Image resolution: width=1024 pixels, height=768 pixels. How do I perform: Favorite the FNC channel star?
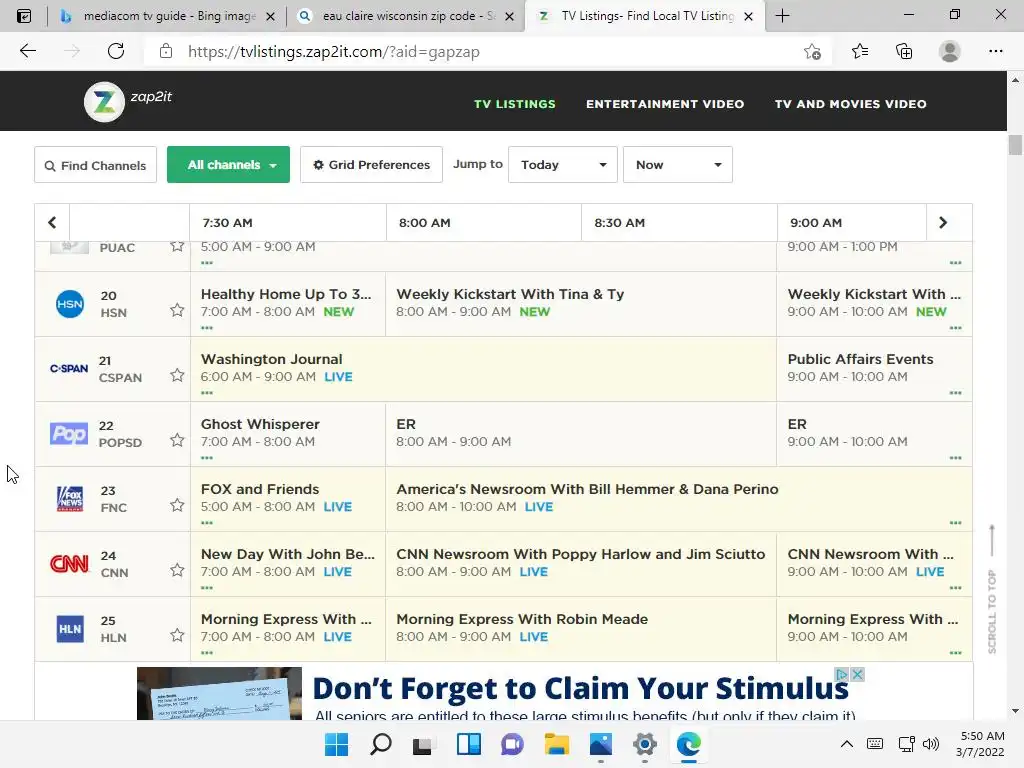pos(177,505)
